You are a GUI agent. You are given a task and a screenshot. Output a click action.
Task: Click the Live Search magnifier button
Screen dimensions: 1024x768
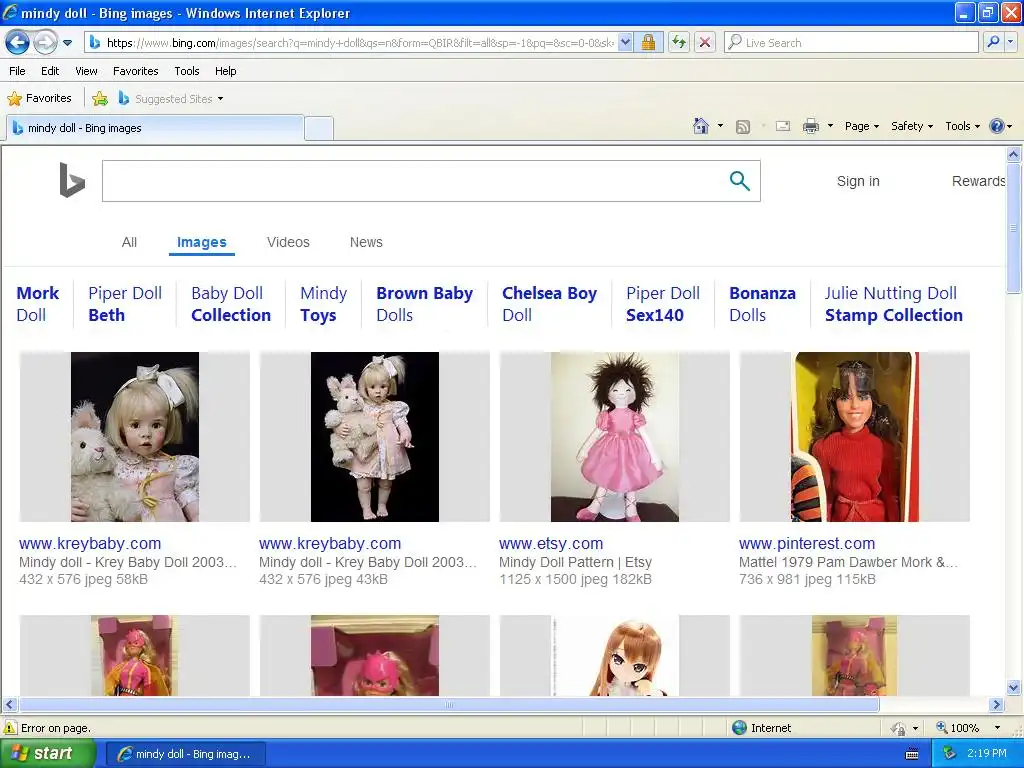click(x=993, y=42)
